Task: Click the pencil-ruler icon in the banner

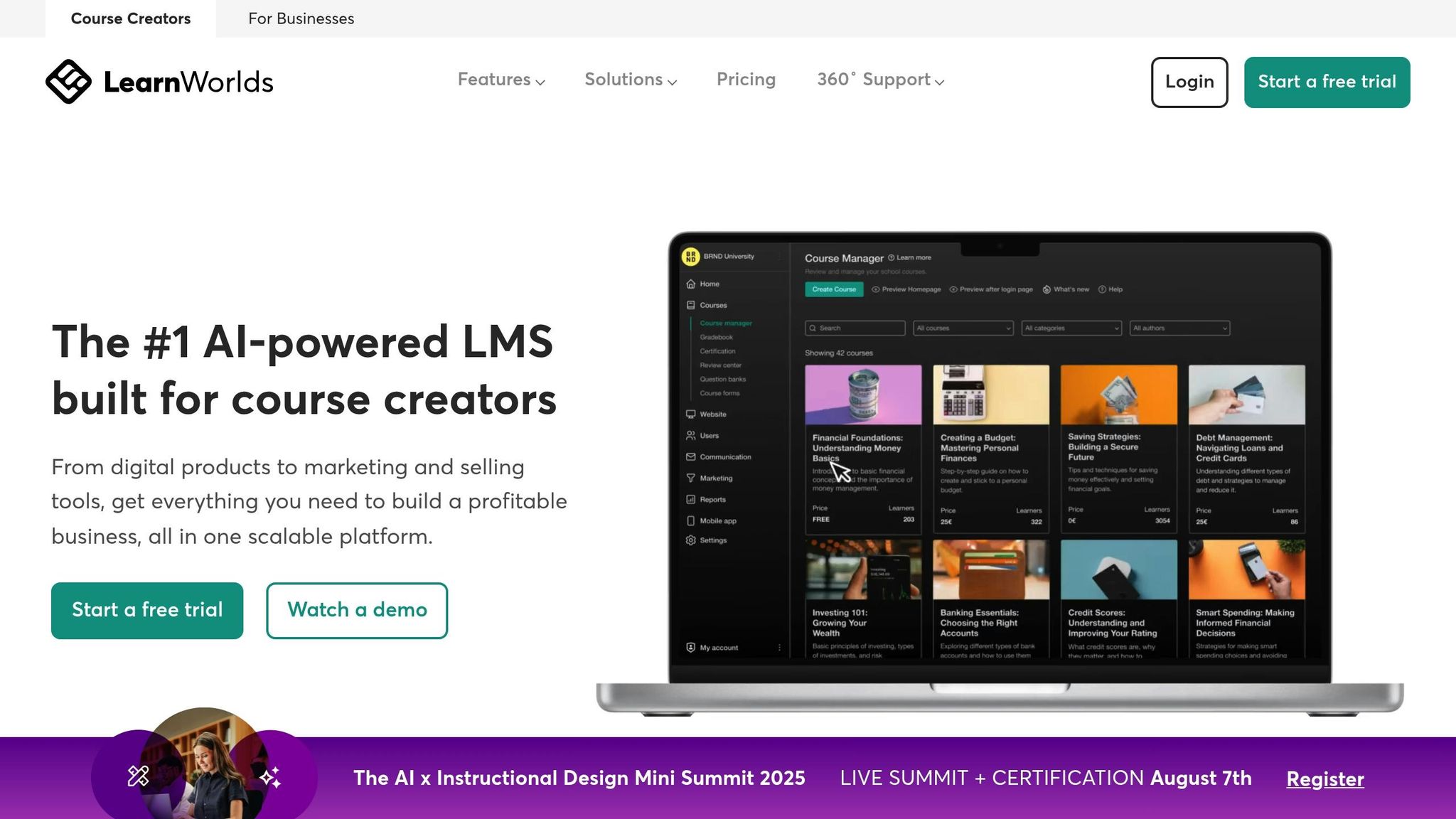Action: point(138,776)
